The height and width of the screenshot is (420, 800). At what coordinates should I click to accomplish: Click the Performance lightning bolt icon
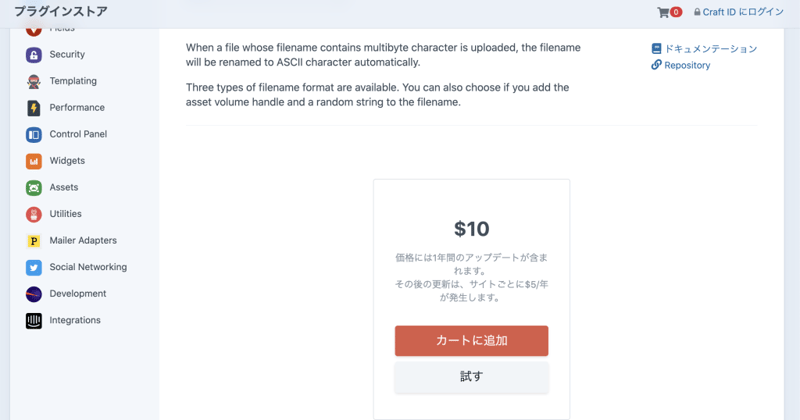(x=34, y=108)
